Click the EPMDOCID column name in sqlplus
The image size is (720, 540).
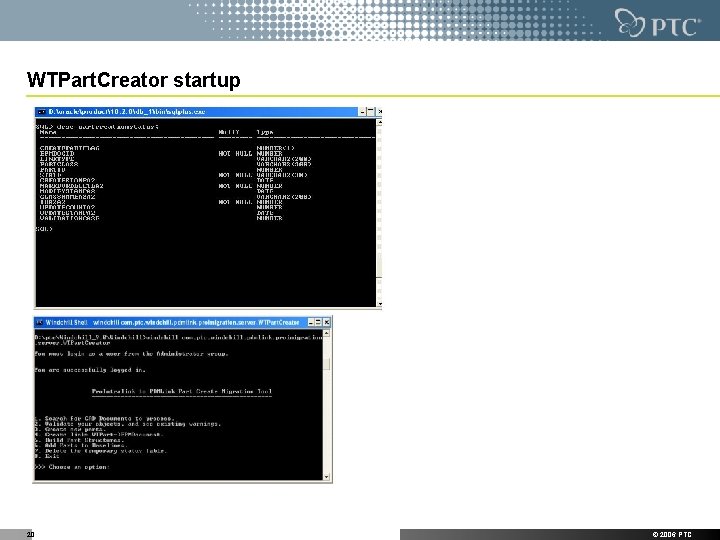pos(57,153)
